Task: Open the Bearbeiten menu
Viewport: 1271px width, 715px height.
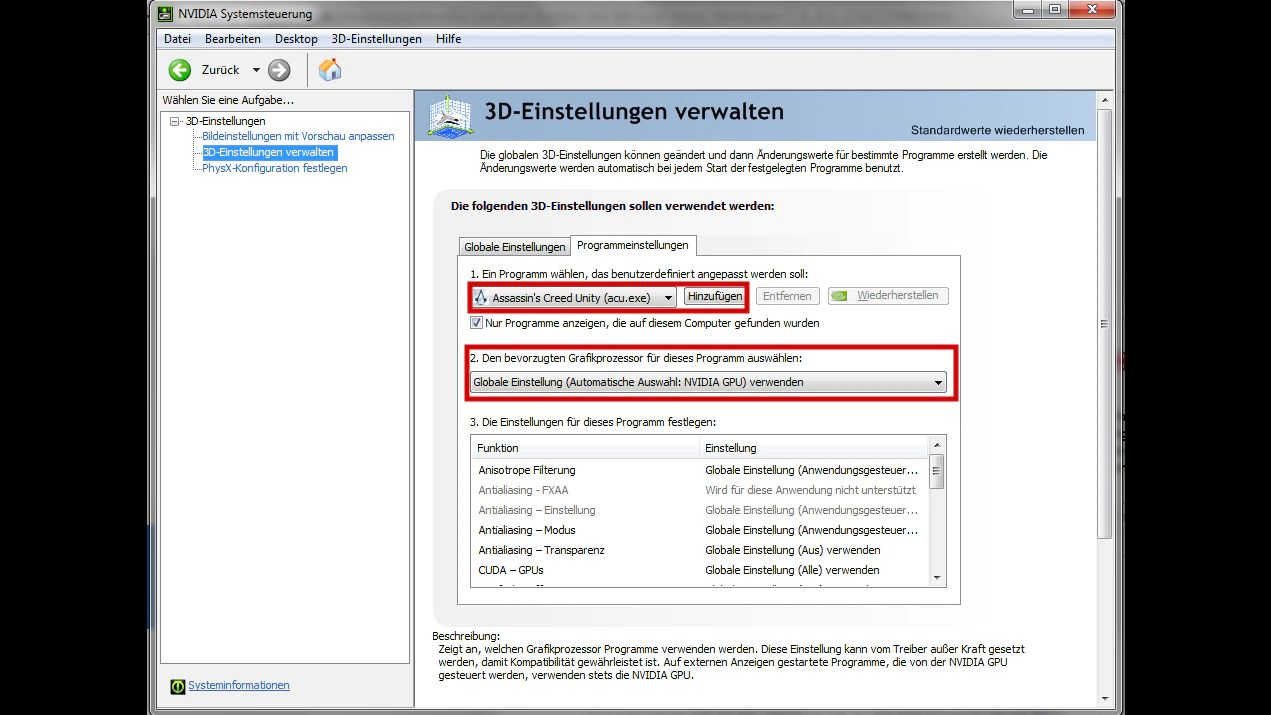Action: tap(233, 39)
